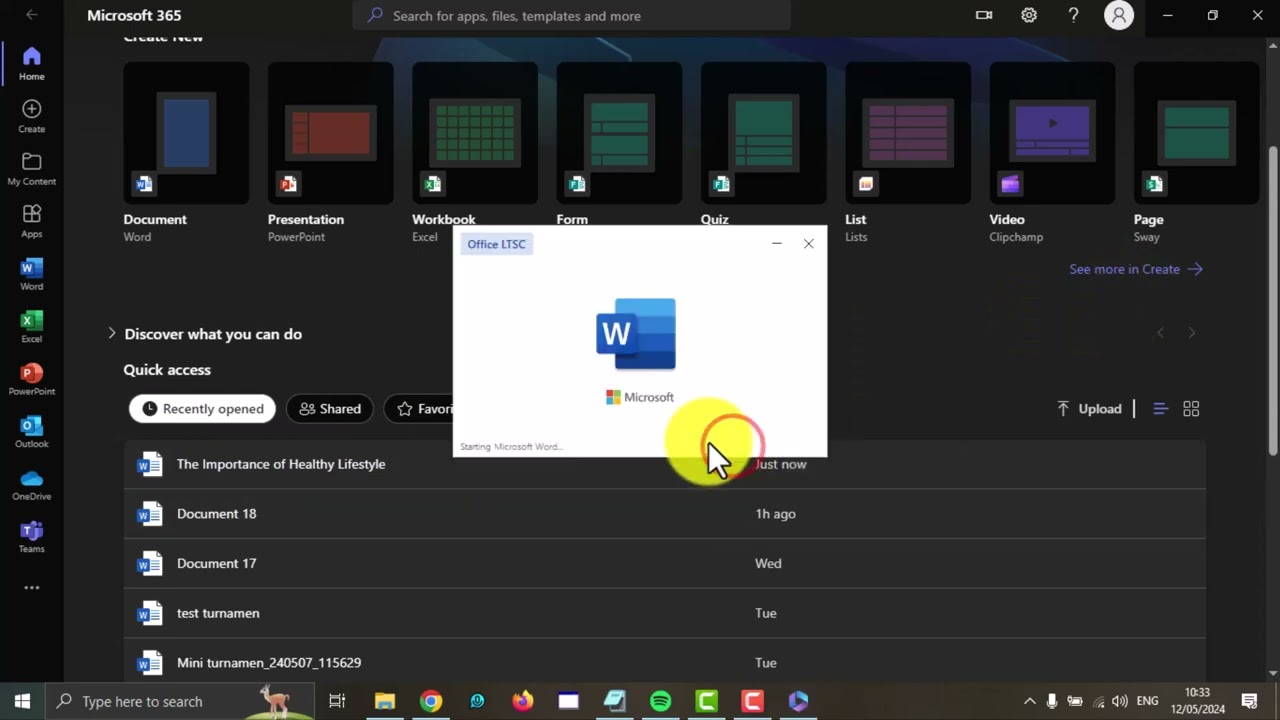Show hidden system tray icons
1280x720 pixels.
[x=1029, y=701]
